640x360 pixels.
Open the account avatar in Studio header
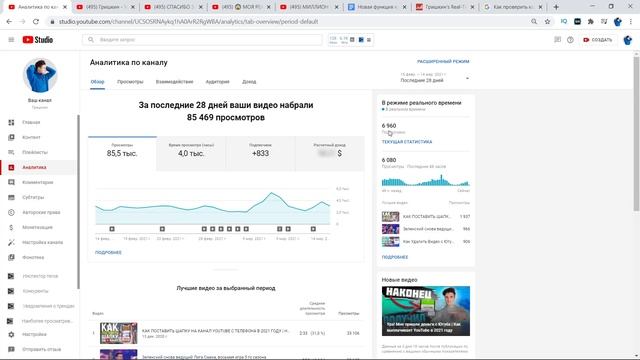(628, 40)
